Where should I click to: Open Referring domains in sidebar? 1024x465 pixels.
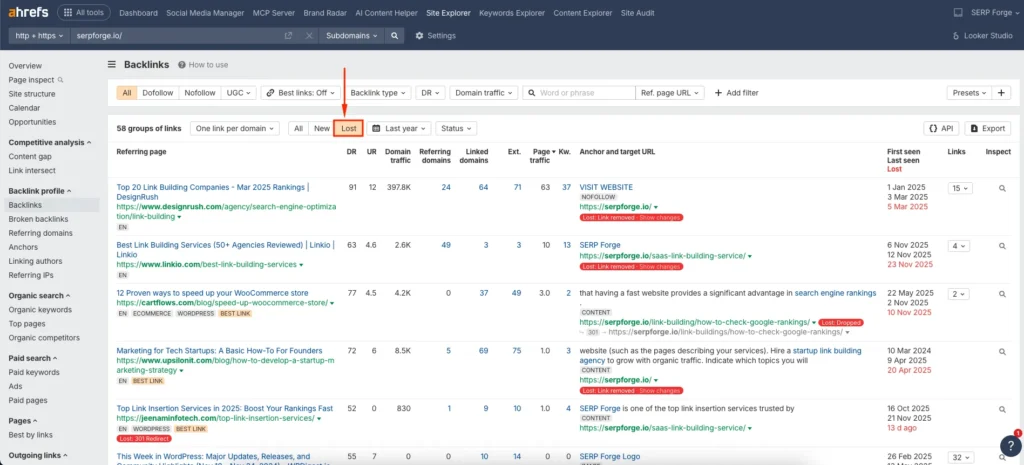[40, 233]
